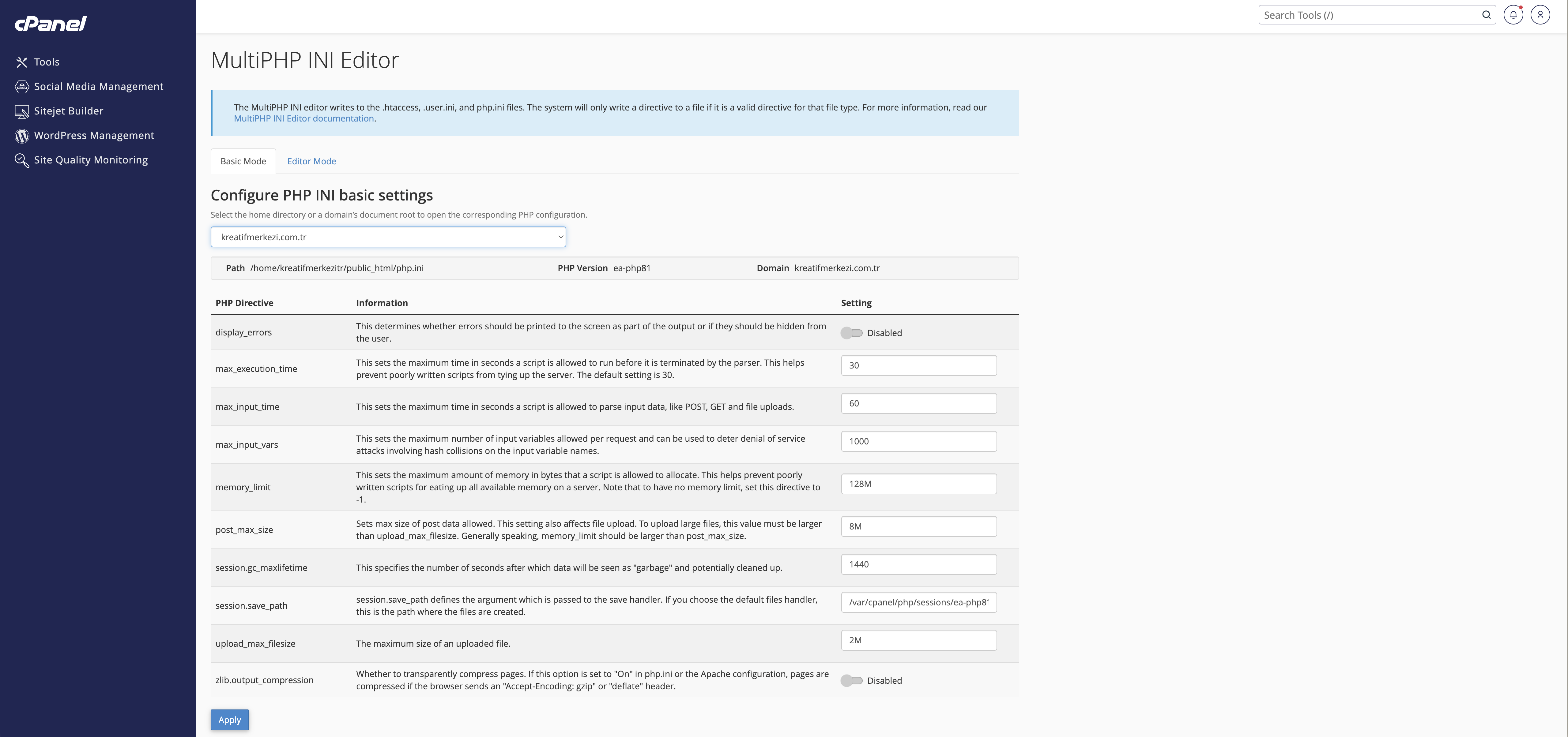Open the notifications bell
The image size is (1568, 737).
[x=1513, y=15]
